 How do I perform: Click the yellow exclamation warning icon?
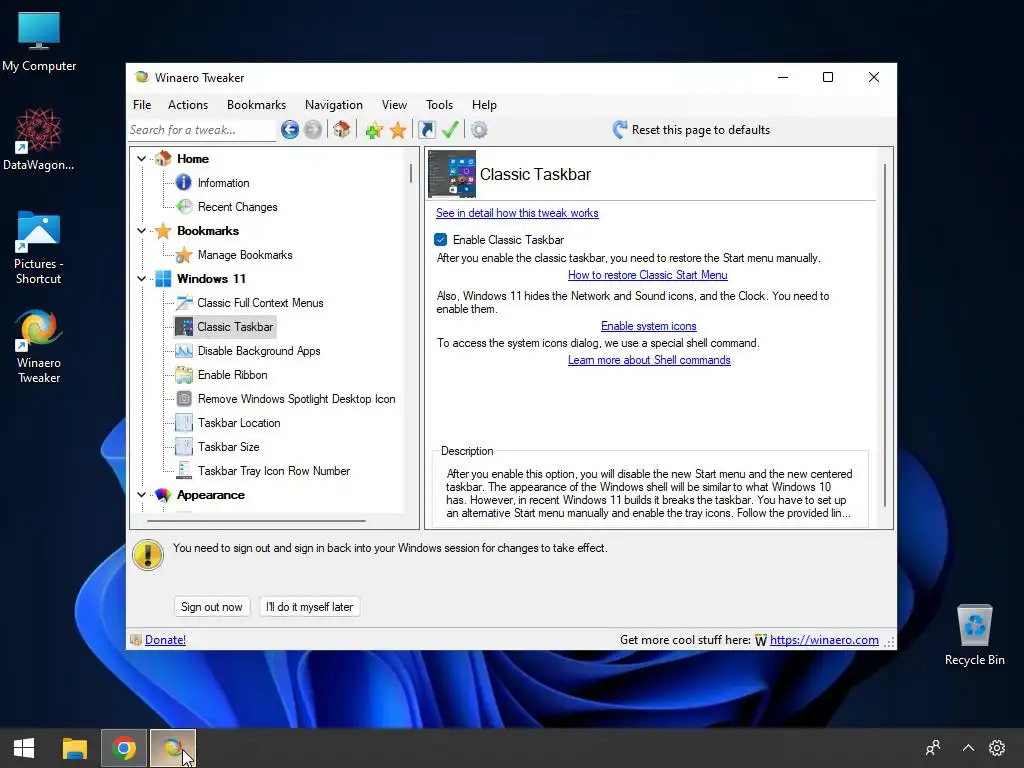[148, 555]
